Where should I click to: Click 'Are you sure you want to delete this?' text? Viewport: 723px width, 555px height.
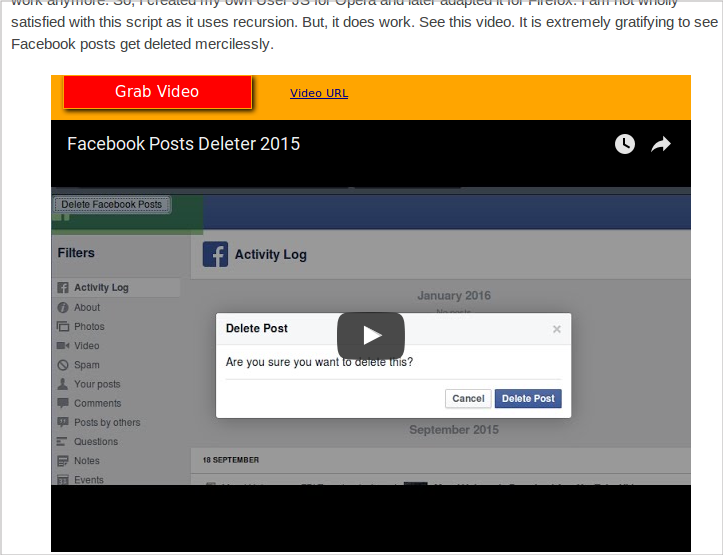click(x=319, y=362)
